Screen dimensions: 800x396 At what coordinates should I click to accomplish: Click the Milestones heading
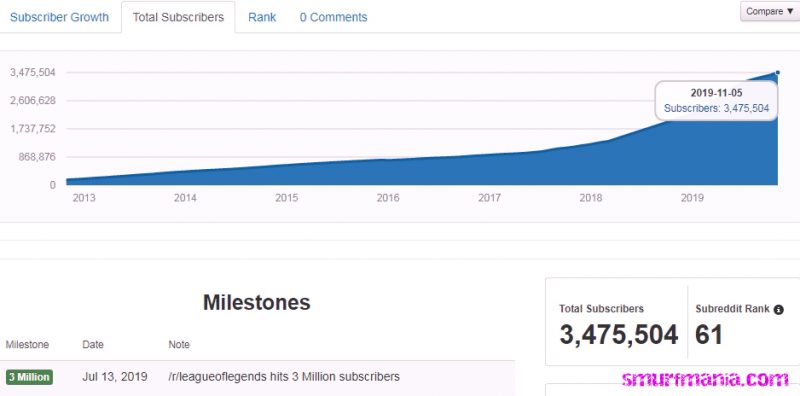click(x=257, y=302)
